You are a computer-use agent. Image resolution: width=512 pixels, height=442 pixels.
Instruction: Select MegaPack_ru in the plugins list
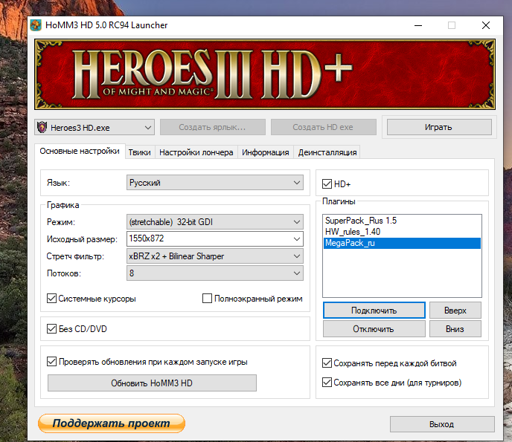point(402,243)
